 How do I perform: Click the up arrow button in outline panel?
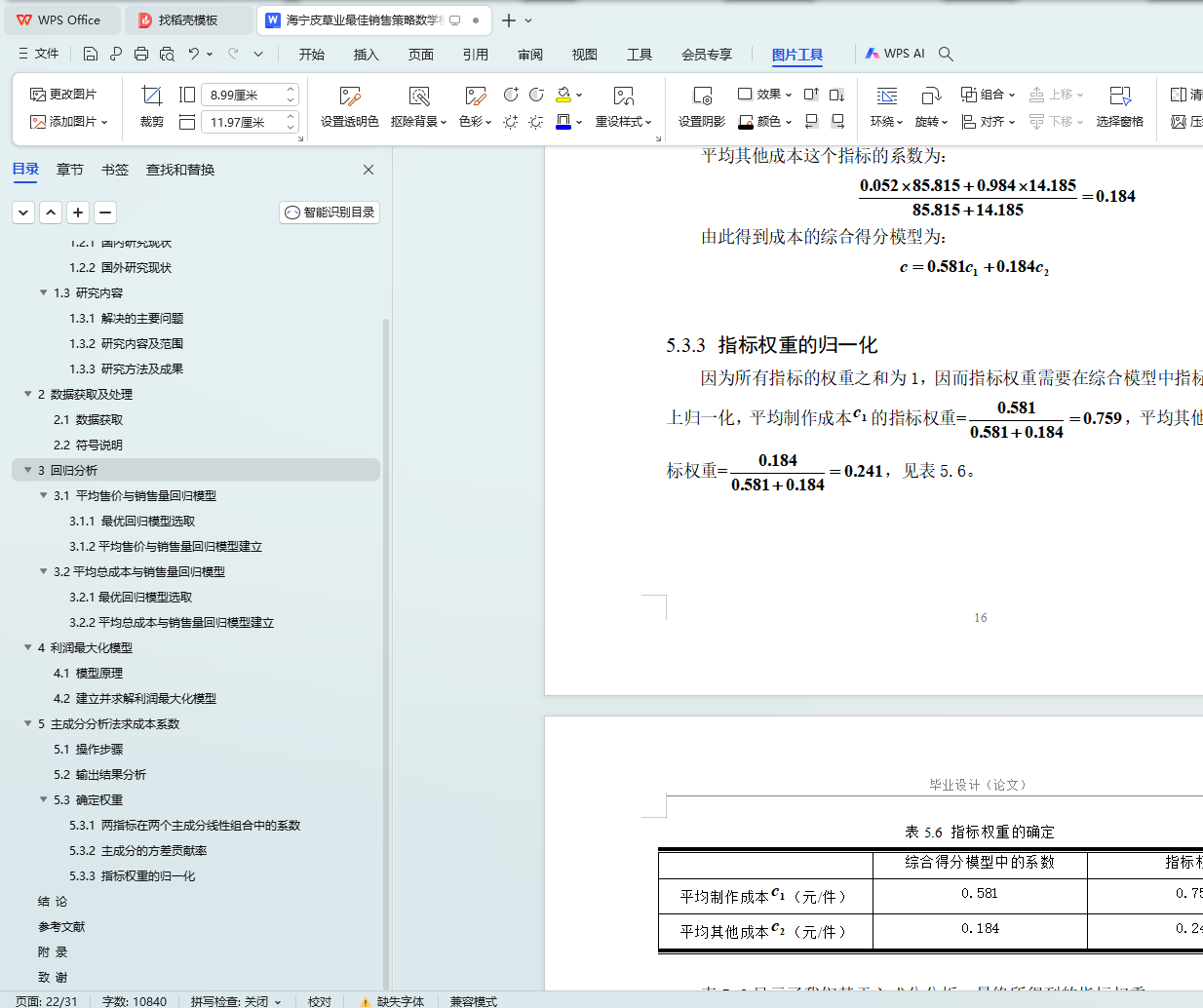point(51,213)
